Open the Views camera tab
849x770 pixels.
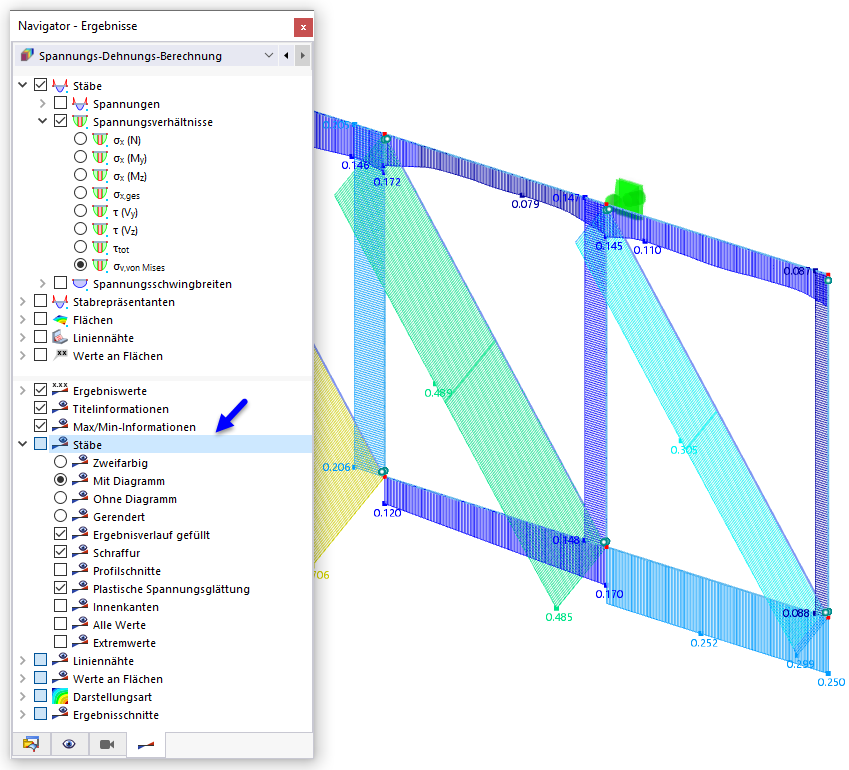(107, 744)
